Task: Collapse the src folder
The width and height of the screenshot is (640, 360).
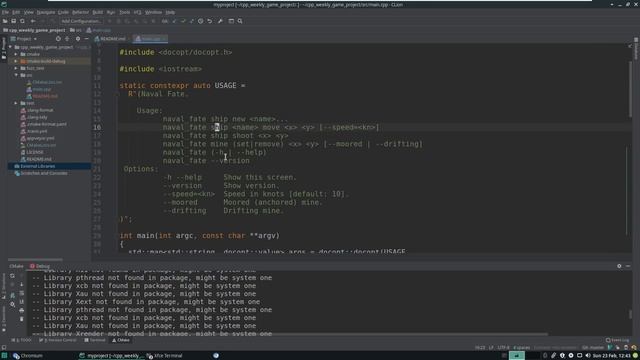Action: (x=16, y=75)
